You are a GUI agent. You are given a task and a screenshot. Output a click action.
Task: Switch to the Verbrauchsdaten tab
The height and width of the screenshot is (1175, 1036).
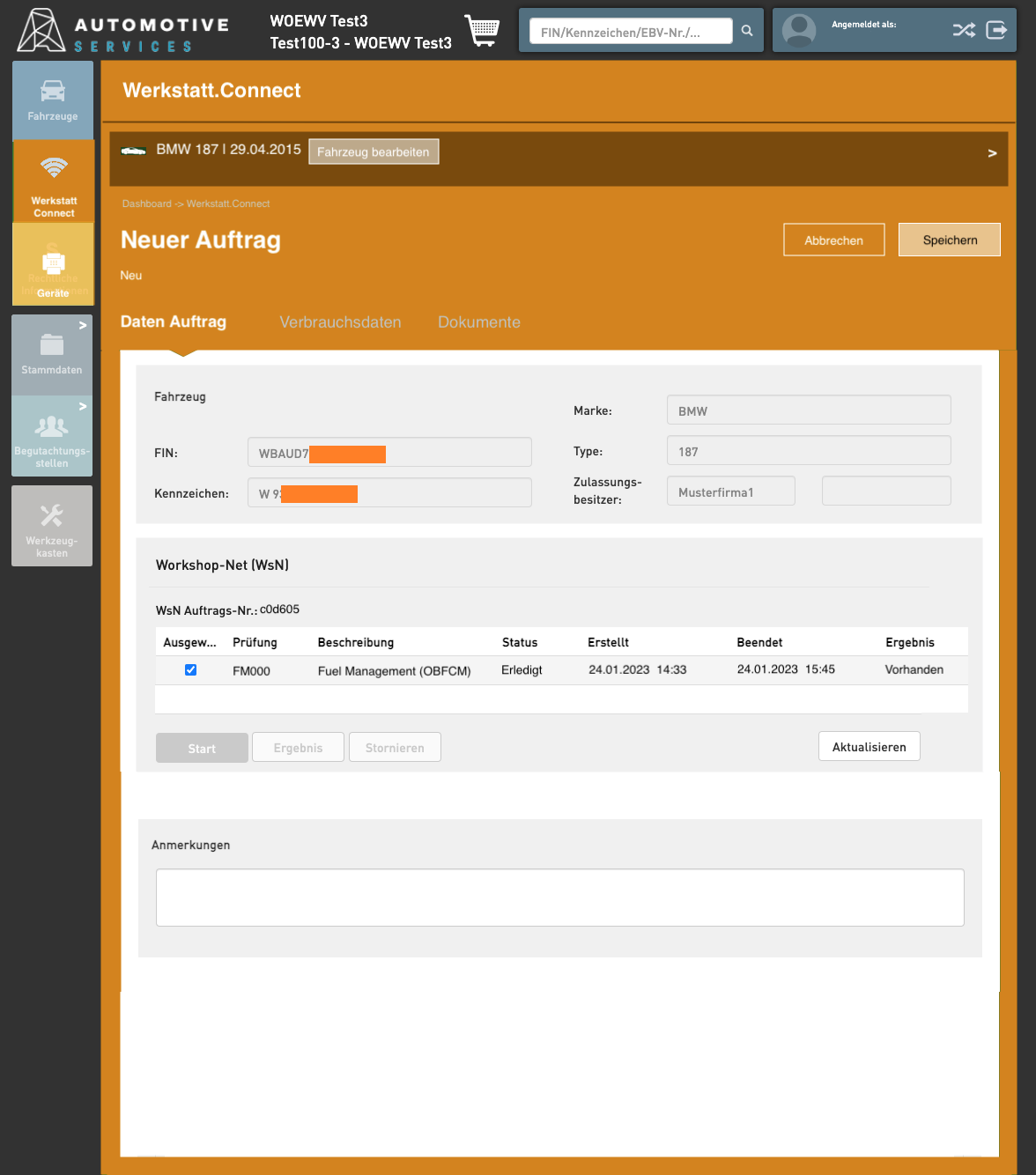340,322
